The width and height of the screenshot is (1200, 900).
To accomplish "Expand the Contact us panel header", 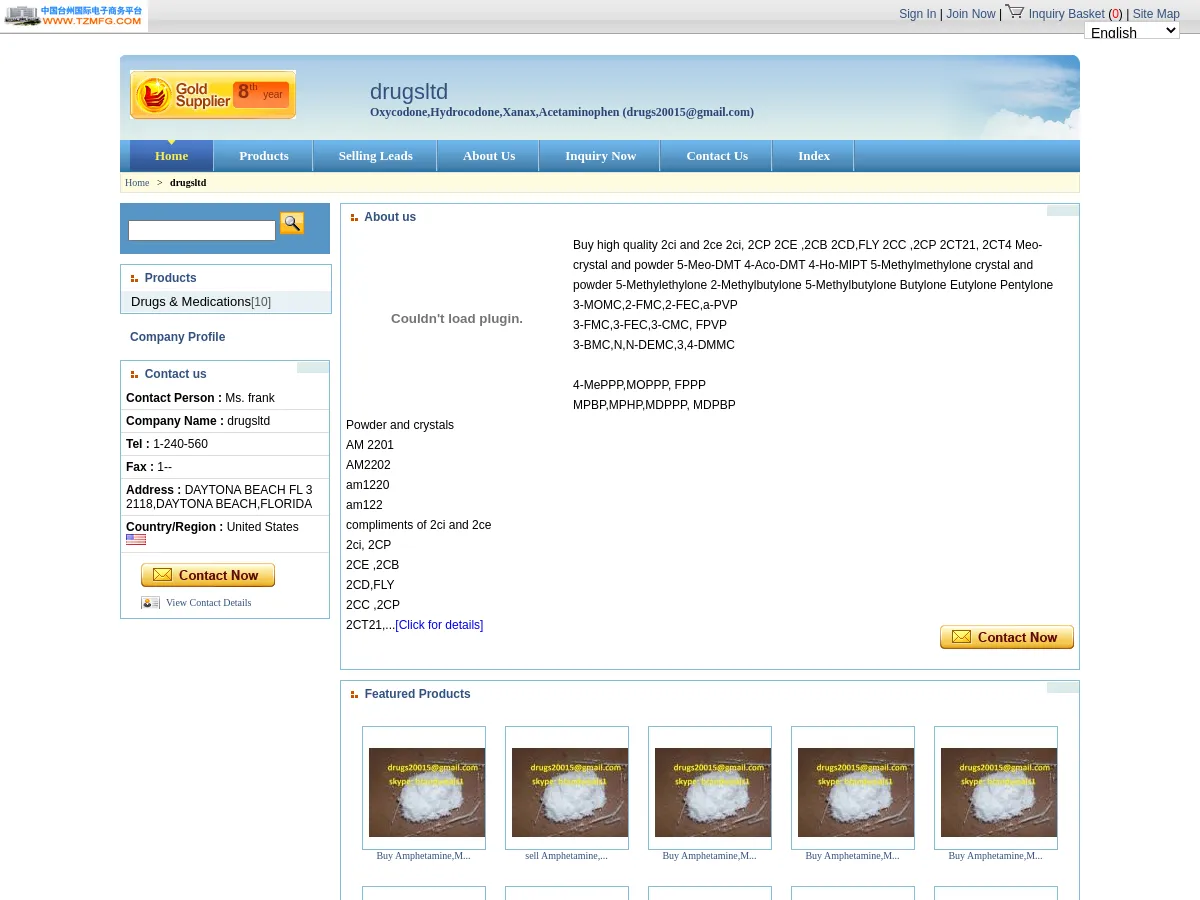I will point(175,374).
